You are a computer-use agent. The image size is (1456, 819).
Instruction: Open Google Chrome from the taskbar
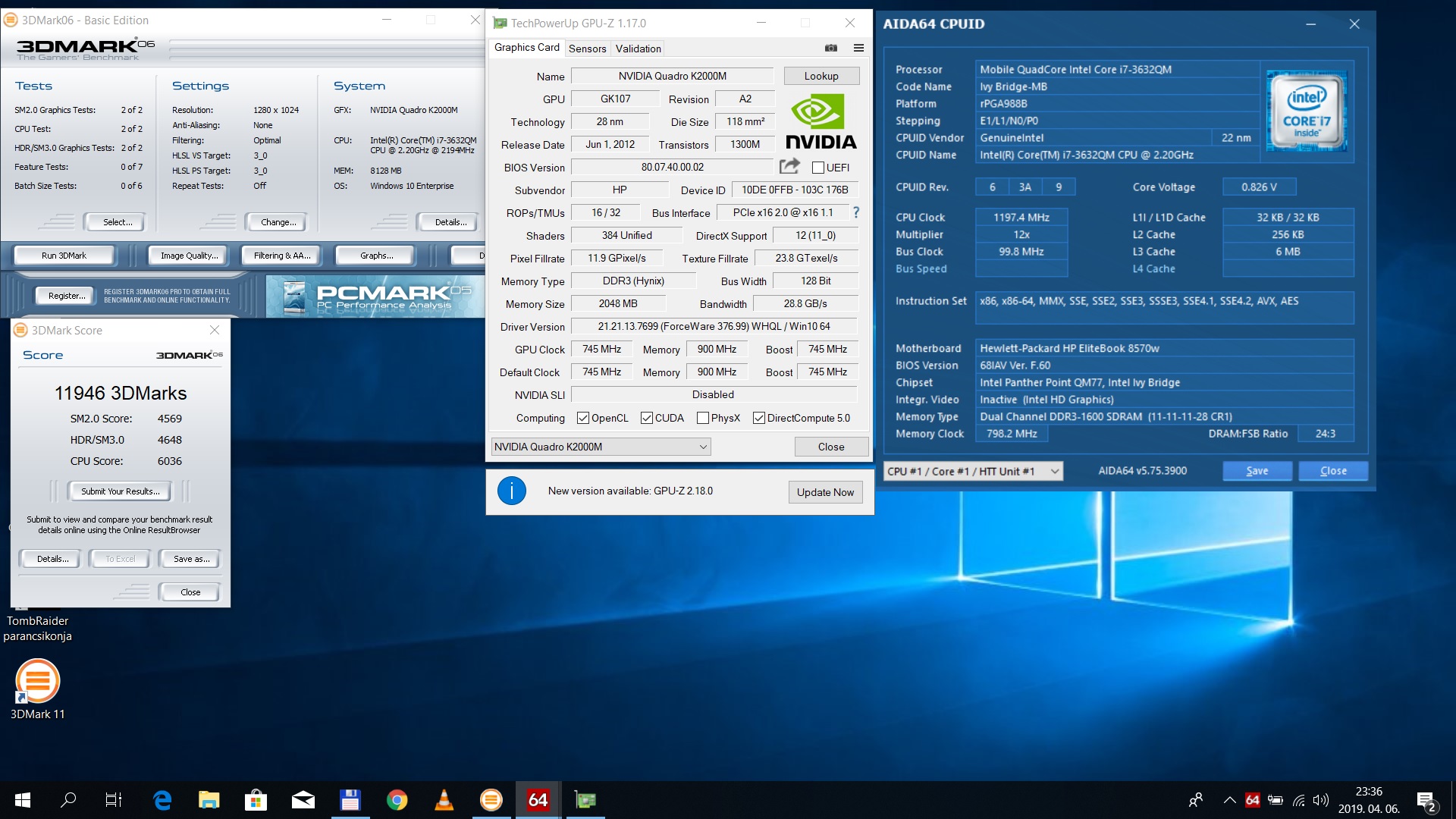click(x=397, y=800)
